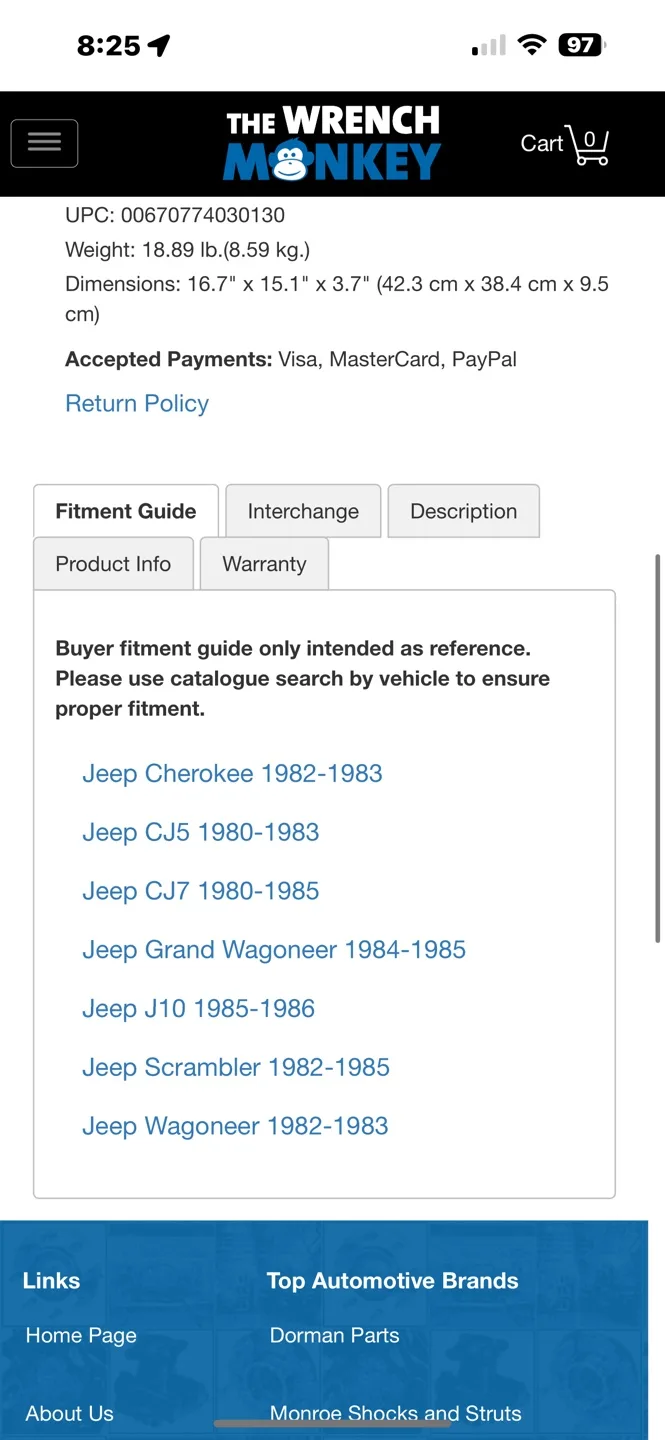Open Jeep Cherokee 1982-1983 fitment link
Image resolution: width=665 pixels, height=1440 pixels.
click(x=232, y=773)
